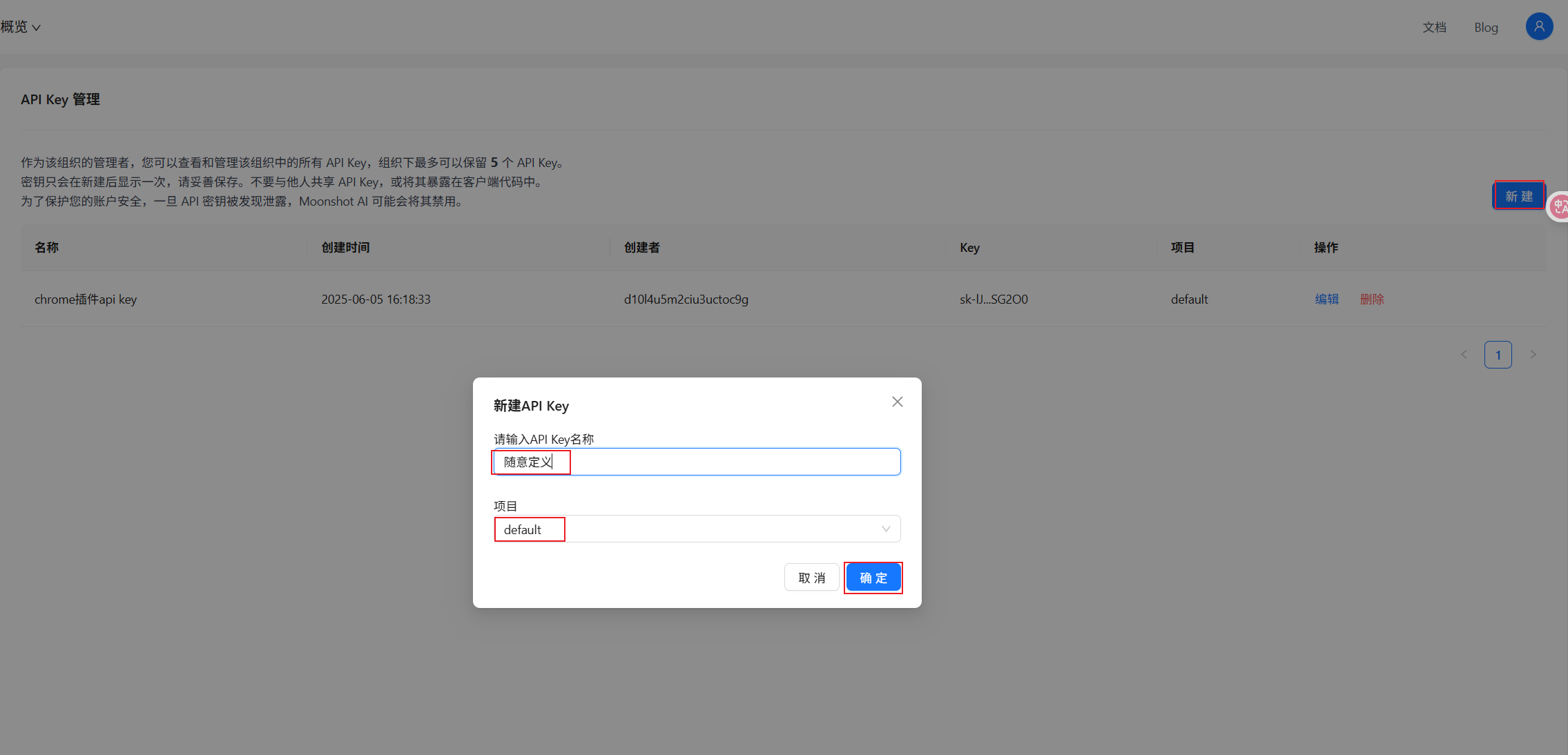Click the 名称 column header
This screenshot has width=1568, height=755.
46,247
